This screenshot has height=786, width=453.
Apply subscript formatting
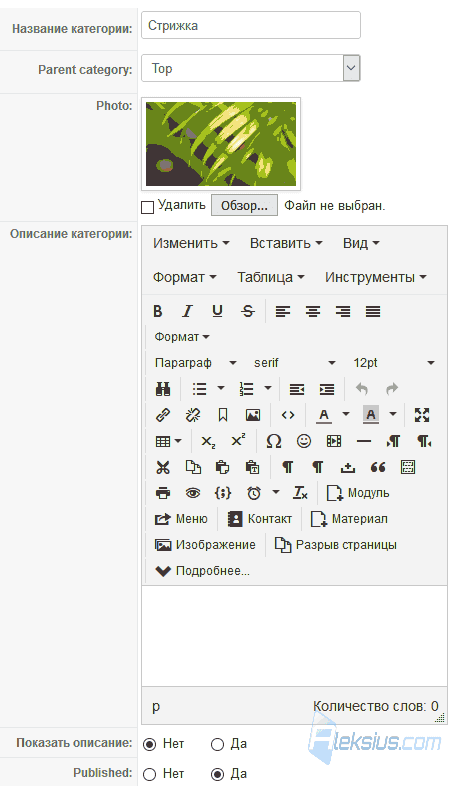208,442
